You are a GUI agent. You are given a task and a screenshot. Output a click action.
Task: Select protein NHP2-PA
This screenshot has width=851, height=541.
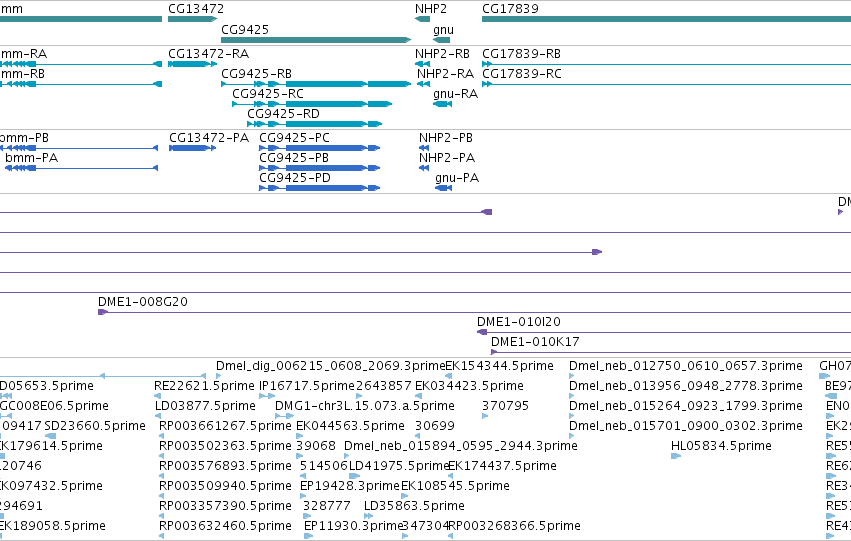424,168
